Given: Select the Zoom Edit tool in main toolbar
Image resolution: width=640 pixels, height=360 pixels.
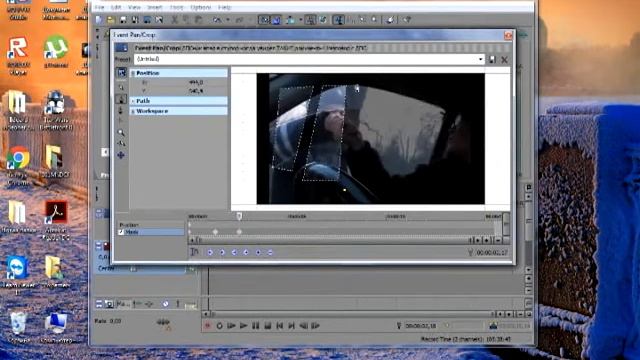Looking at the screenshot, I should tap(374, 20).
